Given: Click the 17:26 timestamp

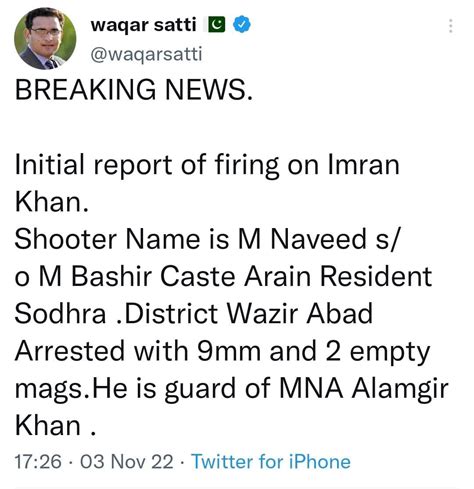Looking at the screenshot, I should click(x=38, y=462).
